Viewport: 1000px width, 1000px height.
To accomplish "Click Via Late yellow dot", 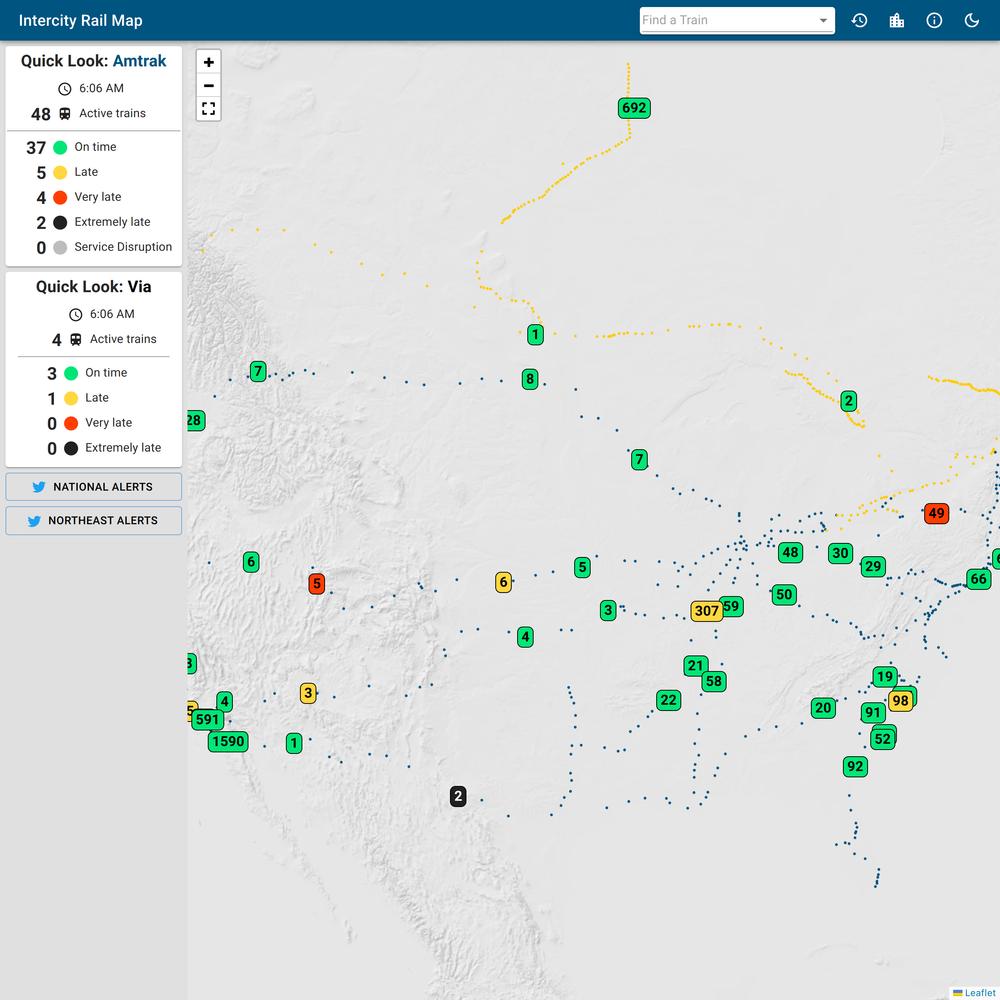I will point(71,399).
